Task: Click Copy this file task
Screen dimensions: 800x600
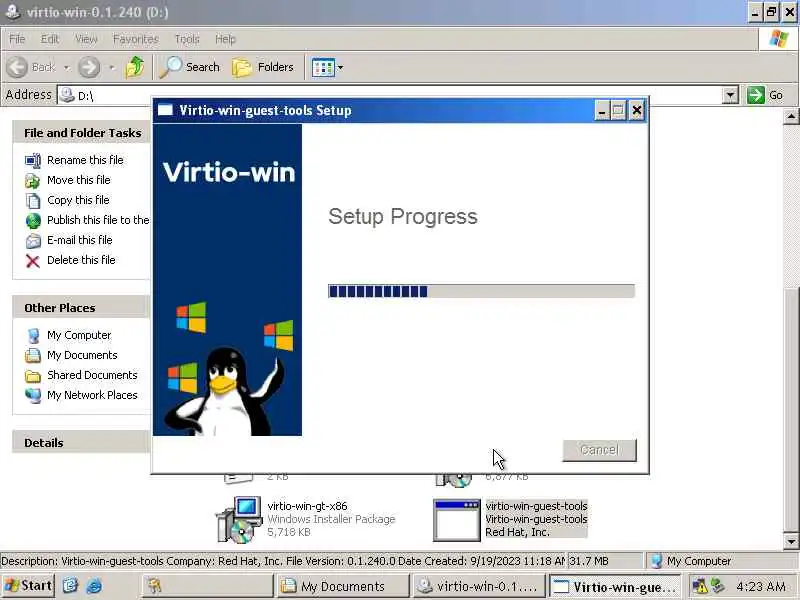Action: [78, 200]
